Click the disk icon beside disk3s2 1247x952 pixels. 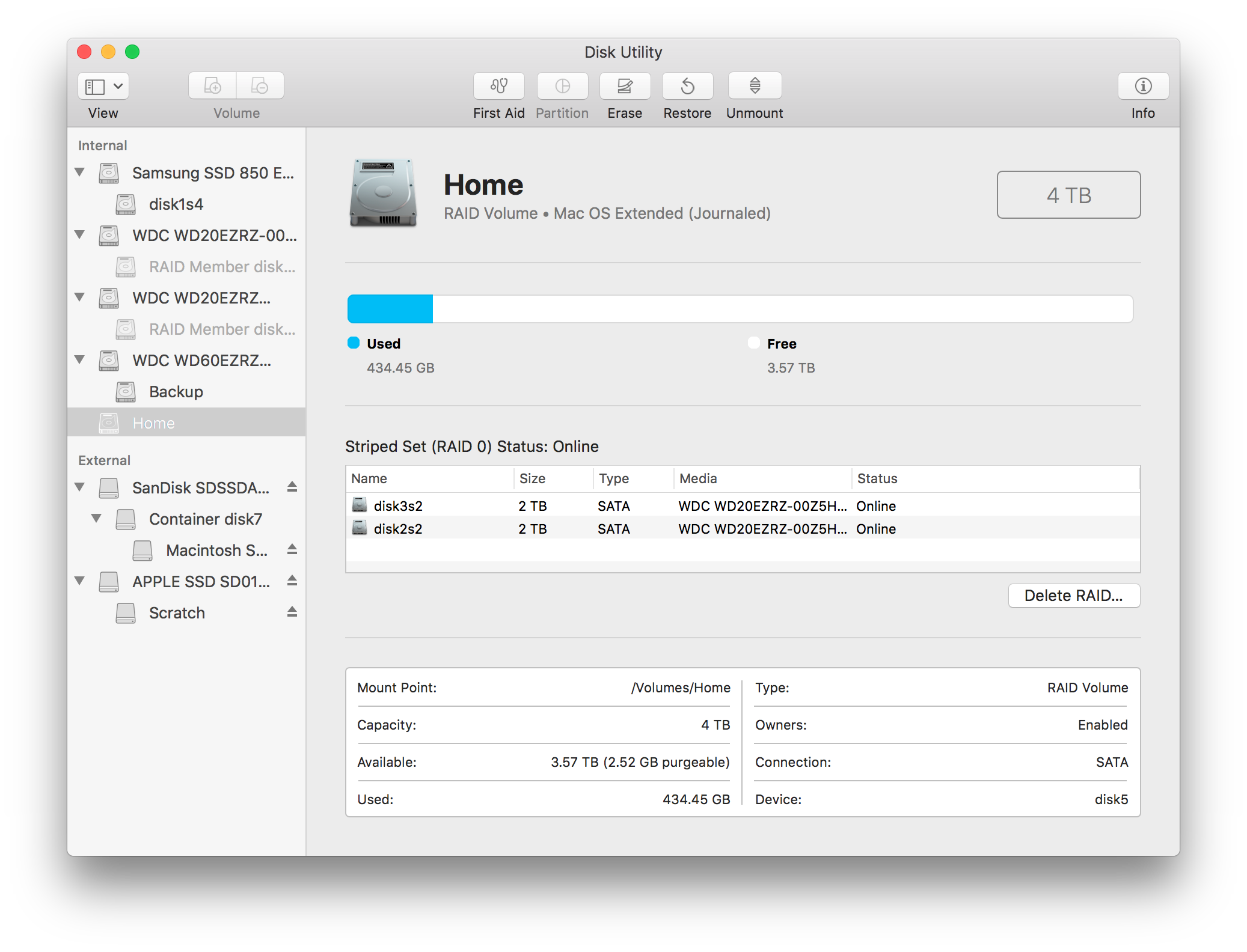(x=360, y=505)
